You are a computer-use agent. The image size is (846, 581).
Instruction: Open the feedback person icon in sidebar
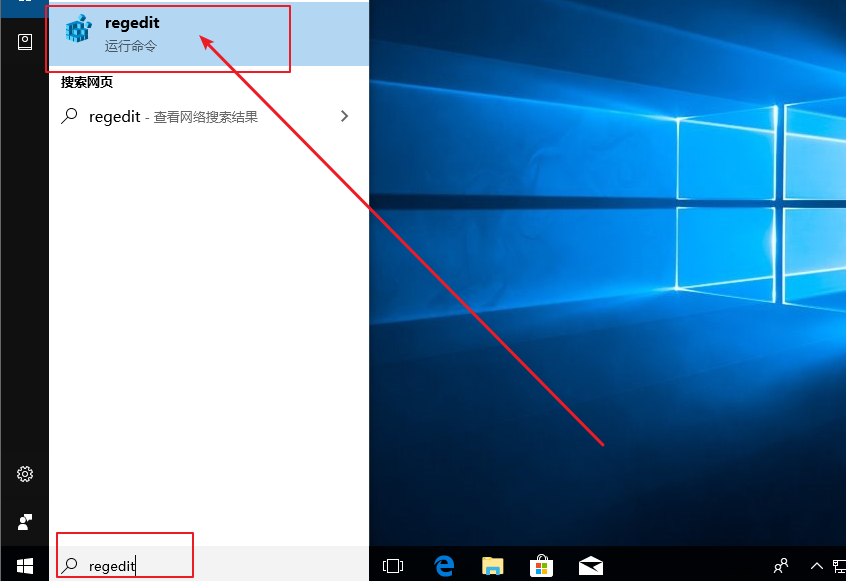[x=25, y=521]
